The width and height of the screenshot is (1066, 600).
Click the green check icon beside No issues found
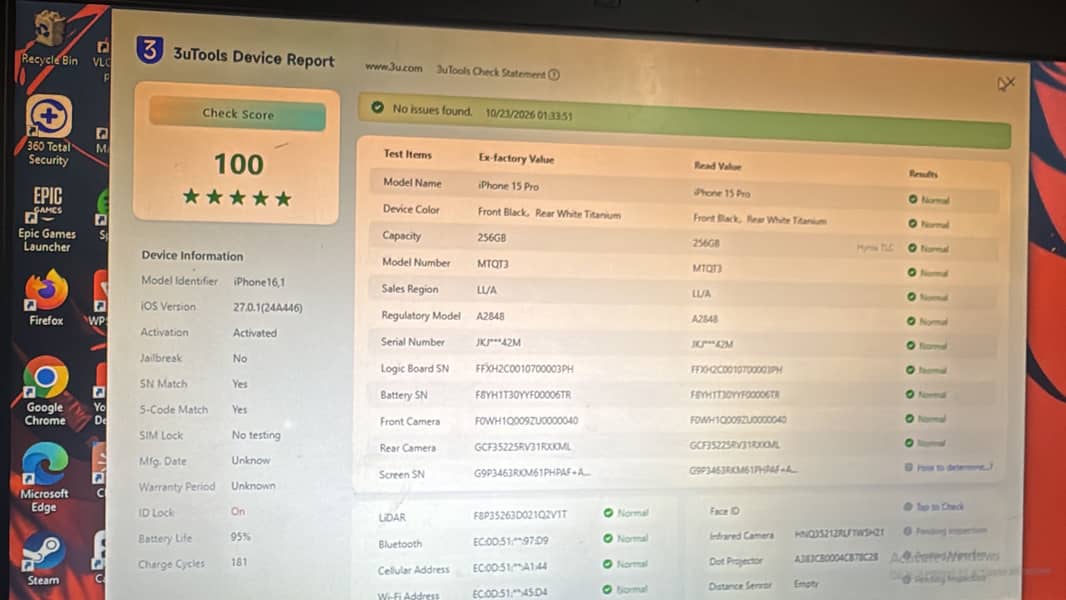pos(377,107)
